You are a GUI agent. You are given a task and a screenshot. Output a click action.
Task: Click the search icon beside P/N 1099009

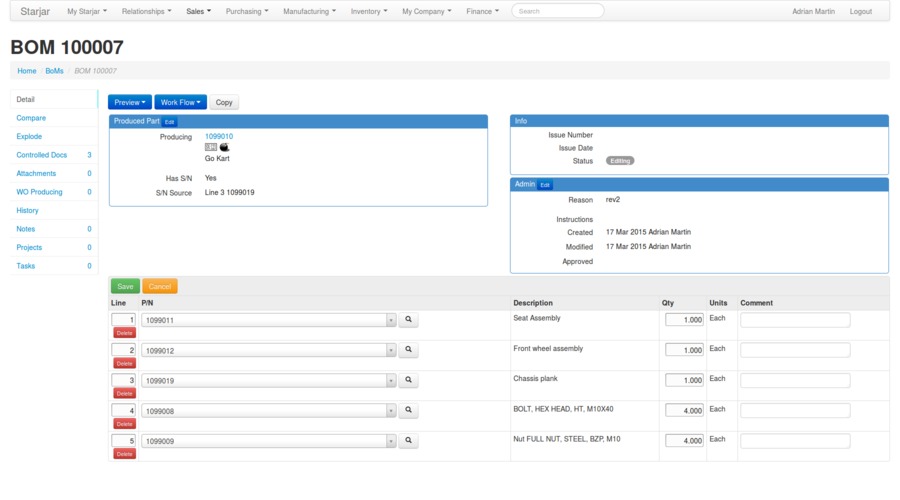408,440
